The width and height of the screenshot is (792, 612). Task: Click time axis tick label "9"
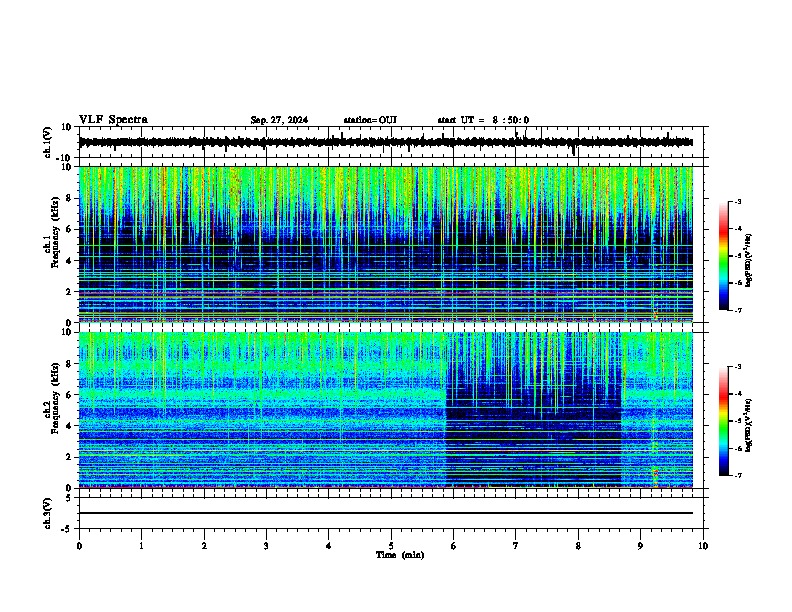click(x=640, y=546)
